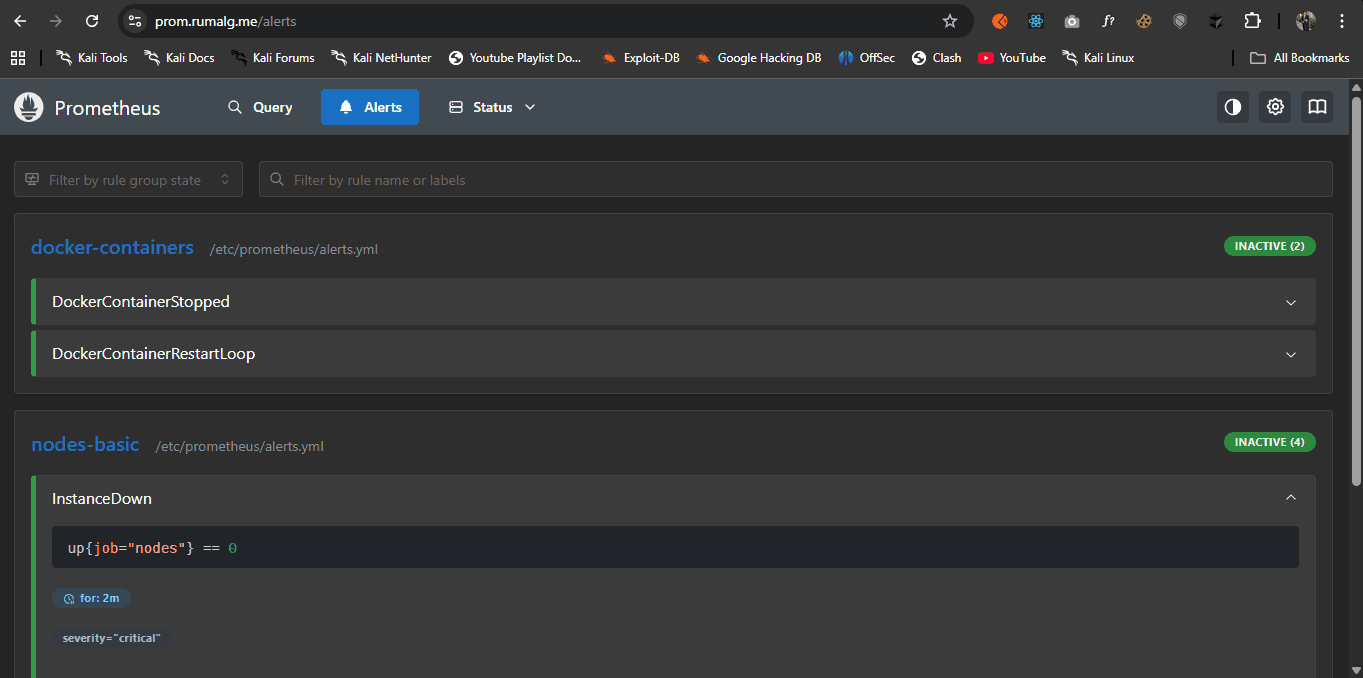
Task: Reload the page using browser refresh icon
Action: coord(92,21)
